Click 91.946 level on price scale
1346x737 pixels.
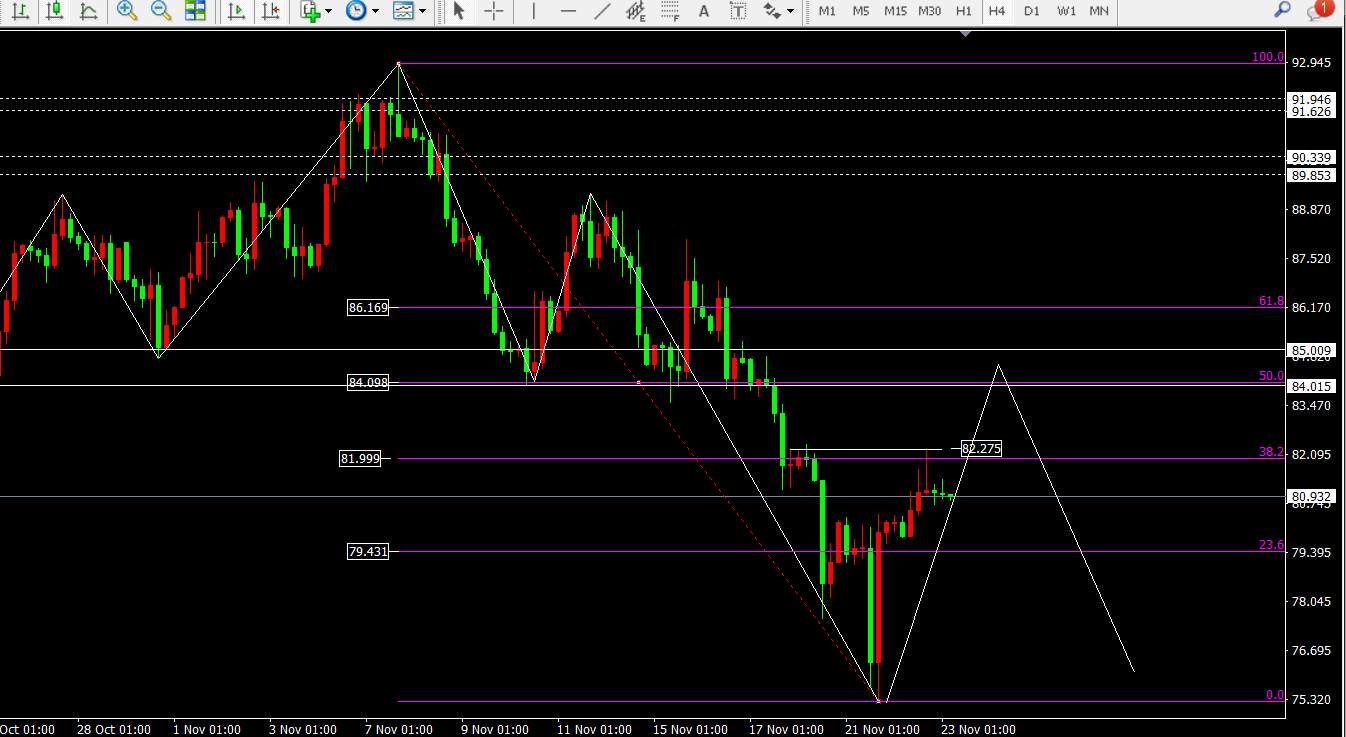(x=1311, y=99)
